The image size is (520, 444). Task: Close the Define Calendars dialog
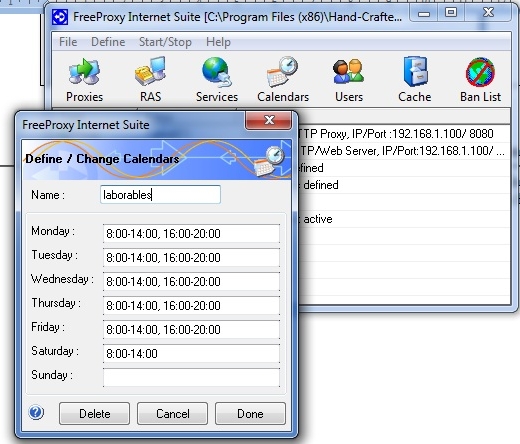tap(269, 120)
